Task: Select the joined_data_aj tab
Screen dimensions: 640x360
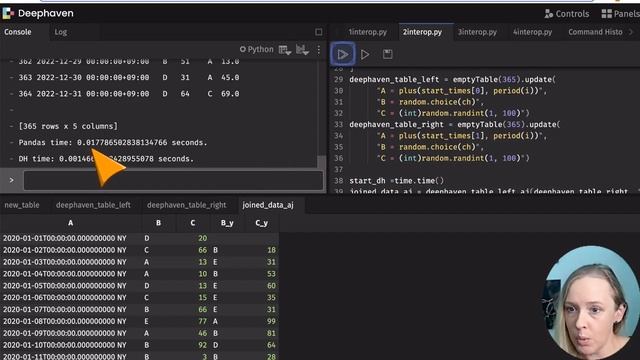Action: click(268, 205)
